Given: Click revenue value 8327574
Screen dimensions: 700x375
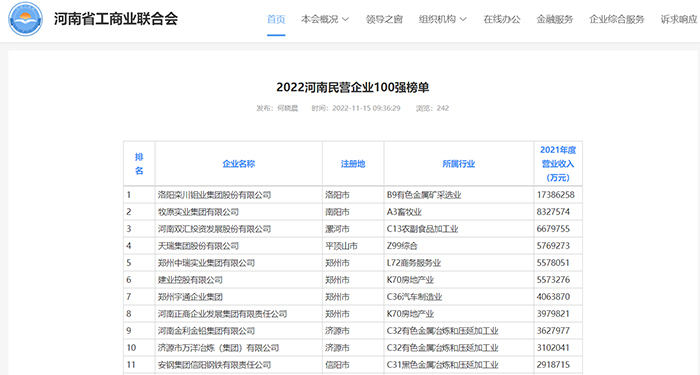Looking at the screenshot, I should pos(553,212).
